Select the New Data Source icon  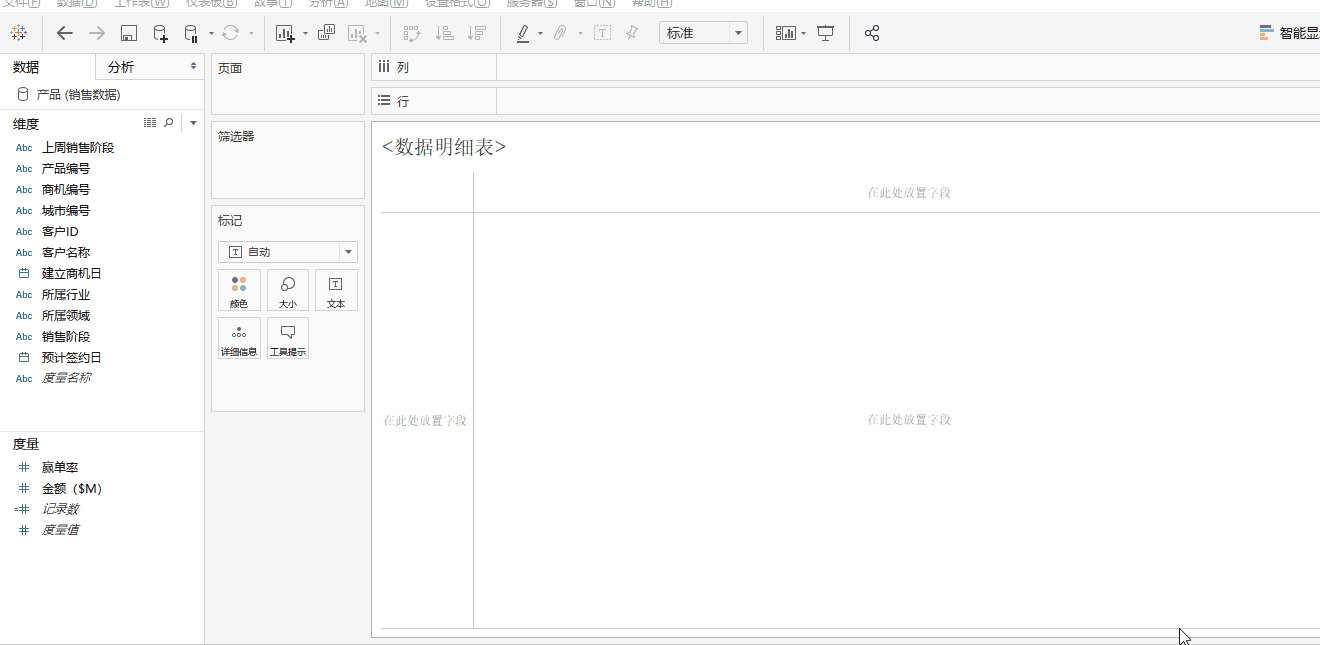click(161, 32)
